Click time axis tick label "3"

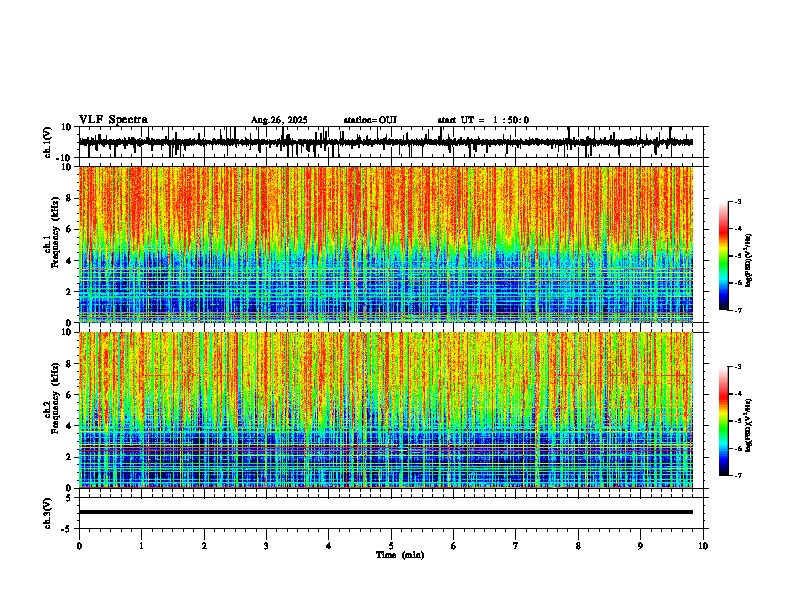[x=266, y=546]
